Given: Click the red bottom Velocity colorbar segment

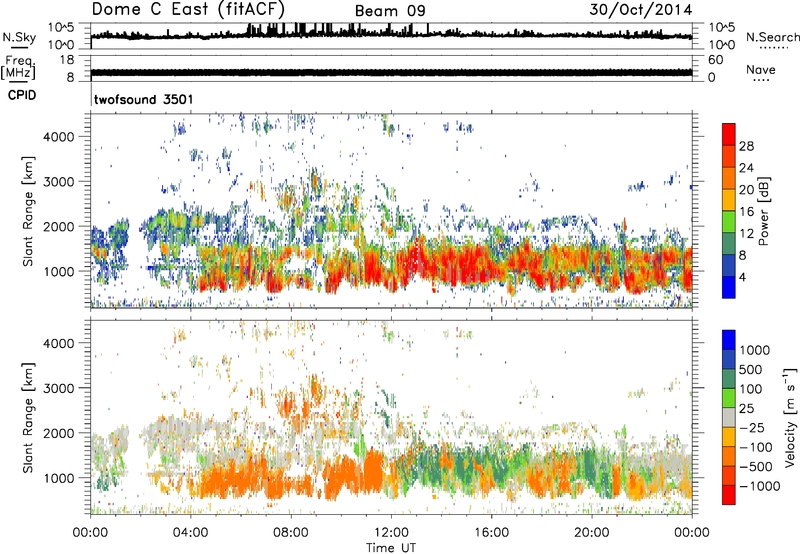Looking at the screenshot, I should coord(729,495).
